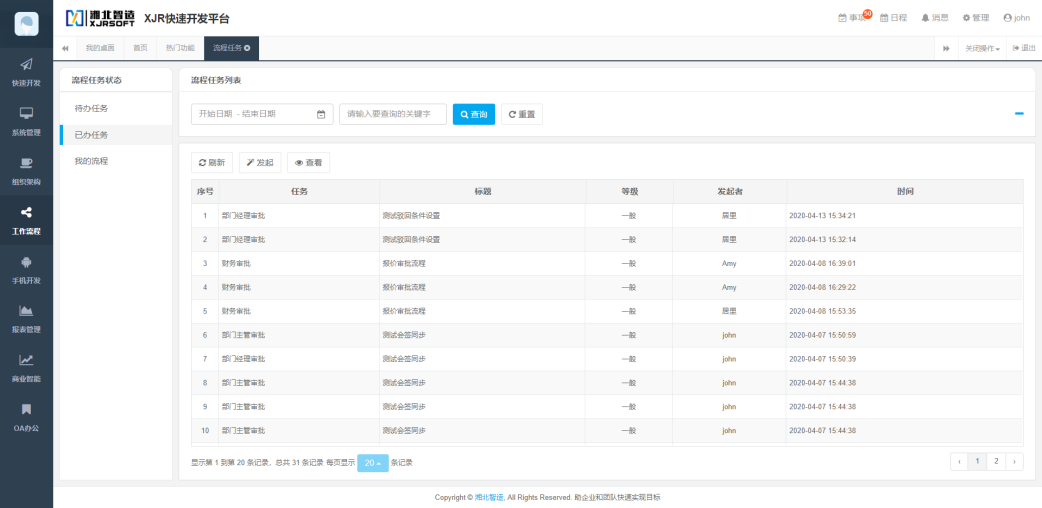Collapse the search panel with the minus icon

point(1019,114)
